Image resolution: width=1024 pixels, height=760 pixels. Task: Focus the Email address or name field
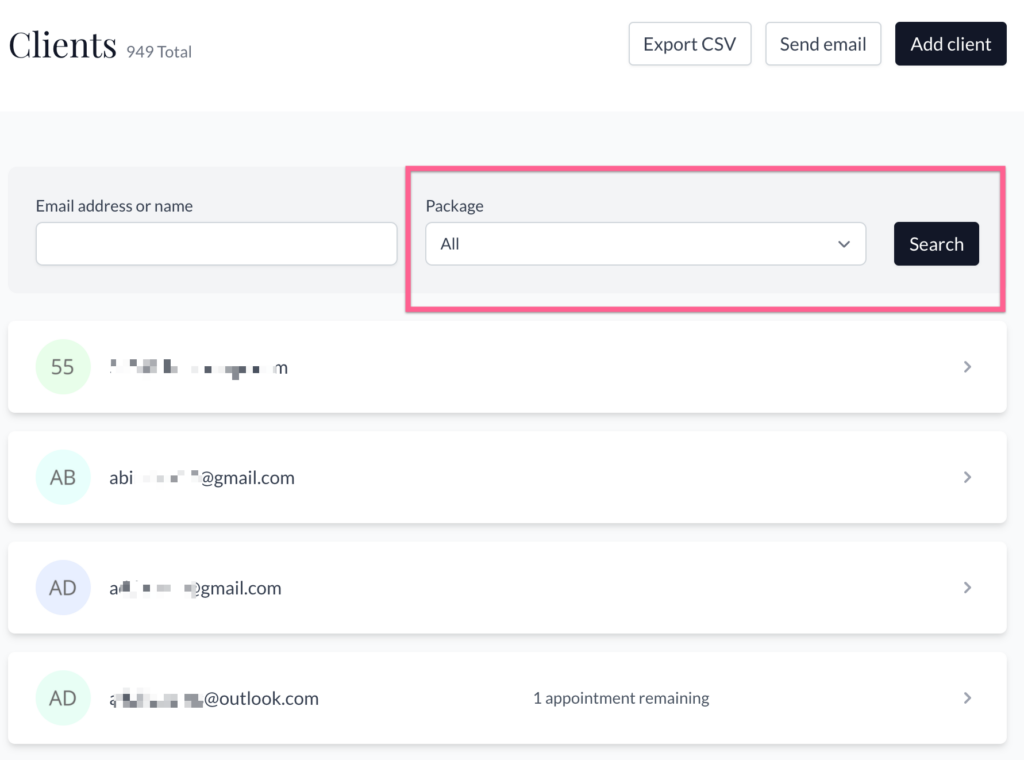(216, 244)
